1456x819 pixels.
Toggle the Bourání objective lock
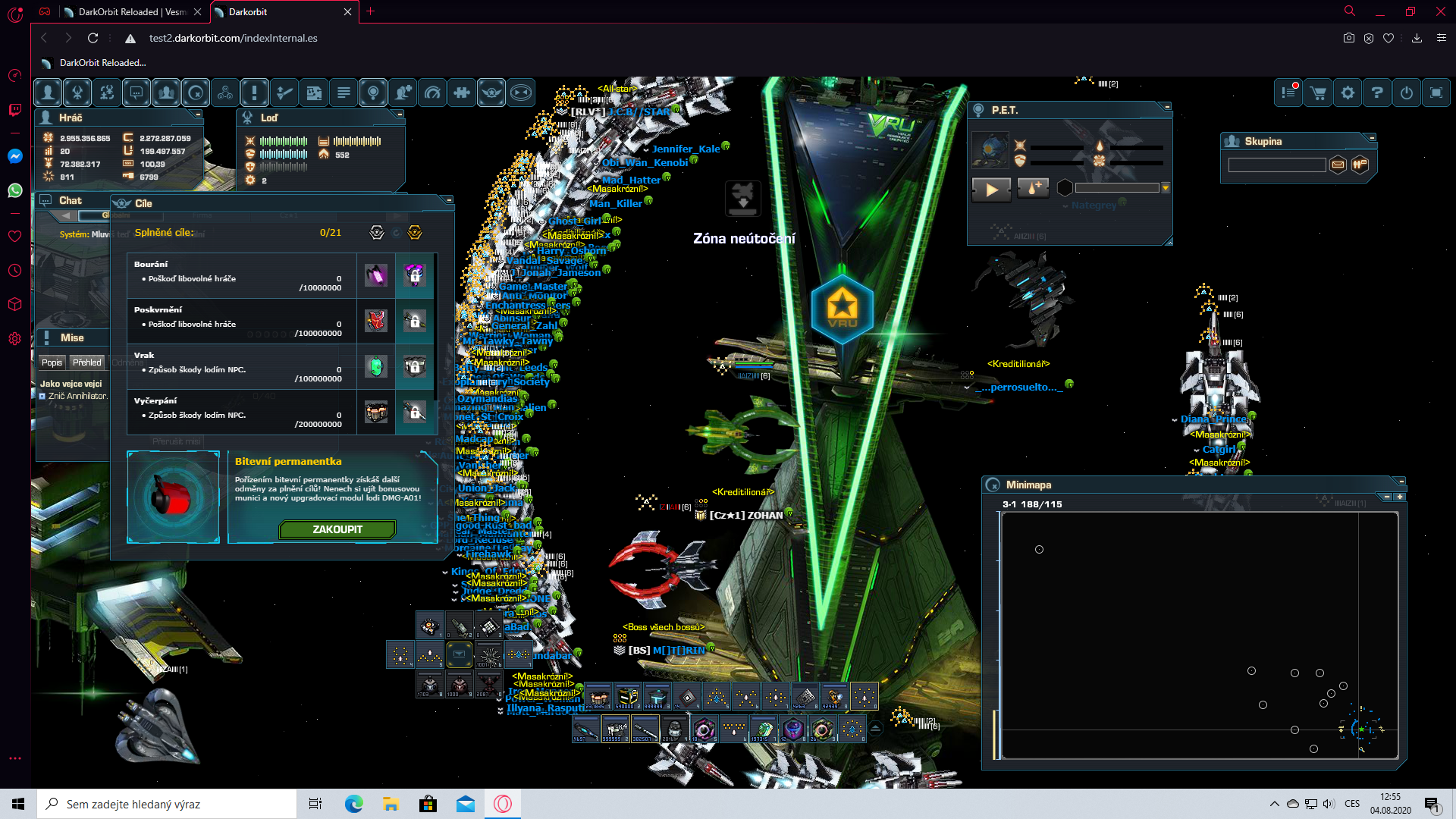click(x=414, y=275)
